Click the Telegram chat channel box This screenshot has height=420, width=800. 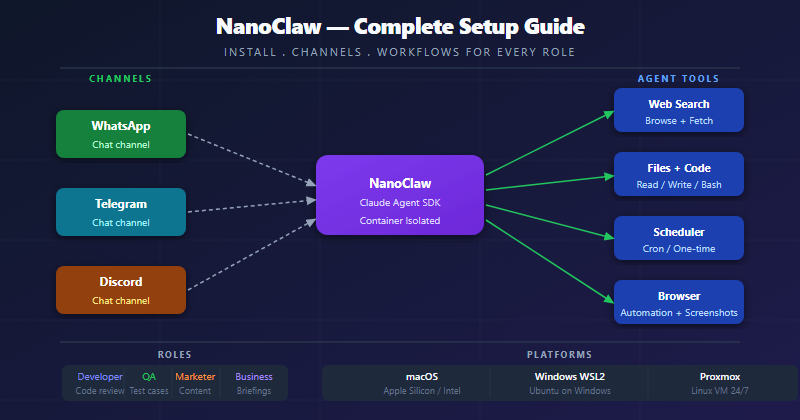(x=121, y=212)
